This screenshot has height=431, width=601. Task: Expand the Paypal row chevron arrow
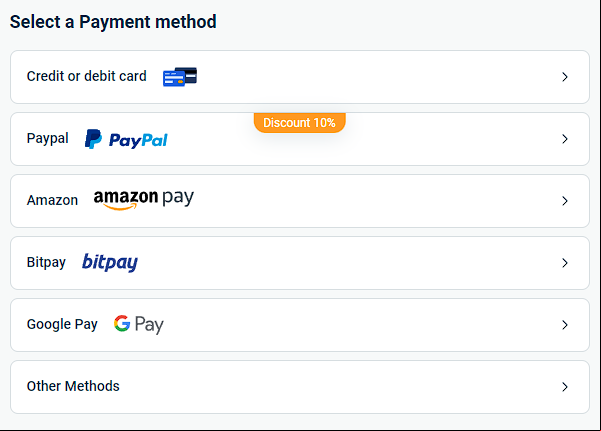[x=565, y=139]
